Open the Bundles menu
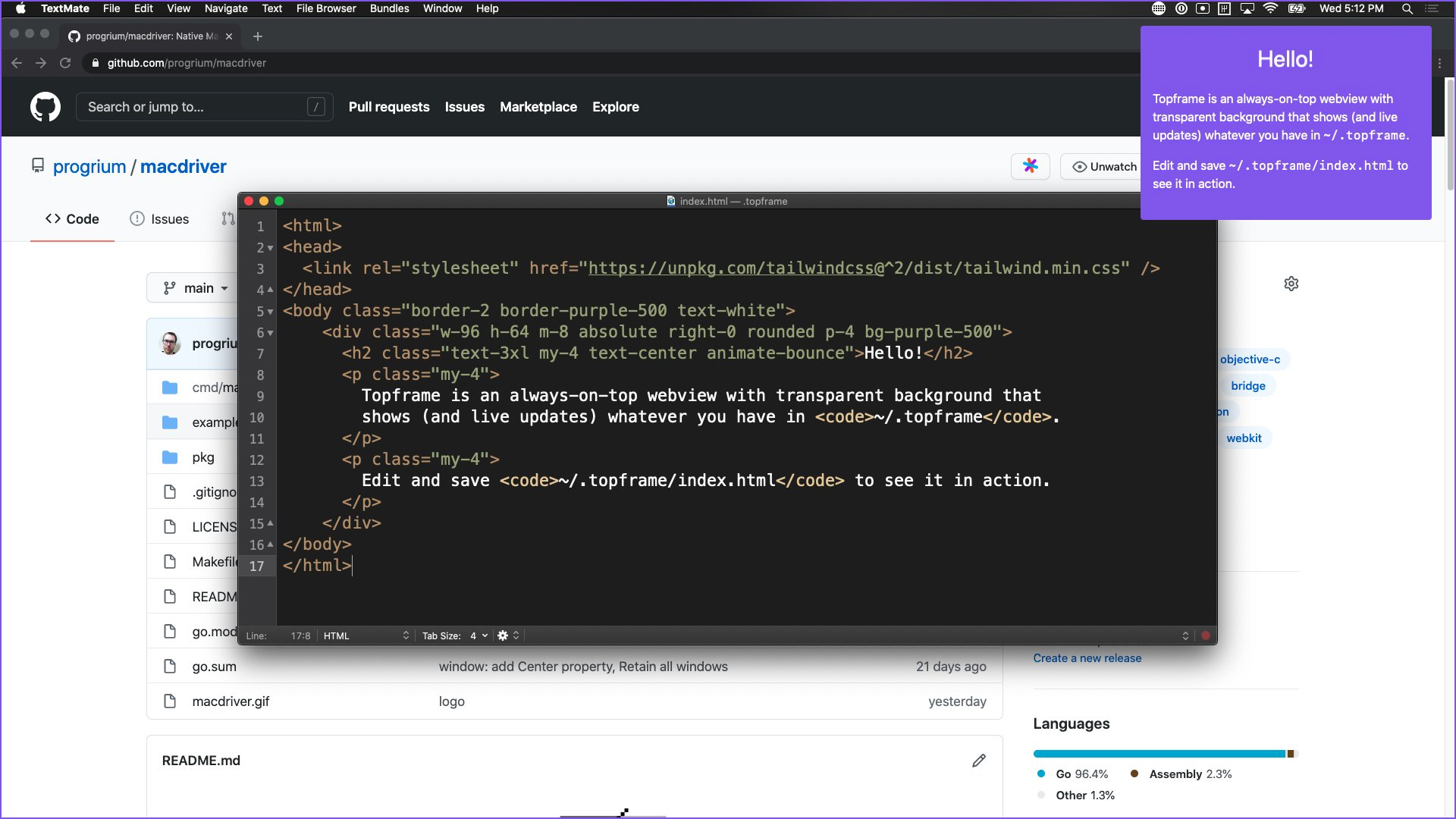Image resolution: width=1456 pixels, height=819 pixels. click(389, 8)
